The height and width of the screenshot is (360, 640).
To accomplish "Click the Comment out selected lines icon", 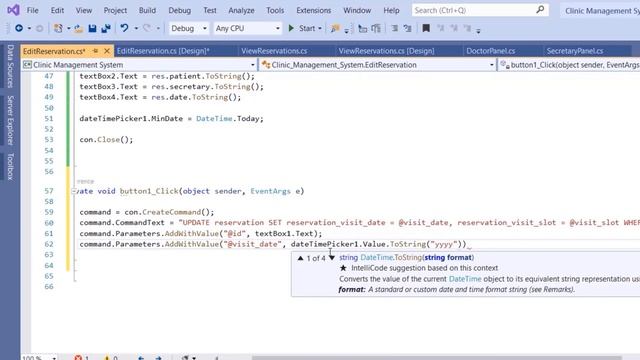I will point(394,28).
